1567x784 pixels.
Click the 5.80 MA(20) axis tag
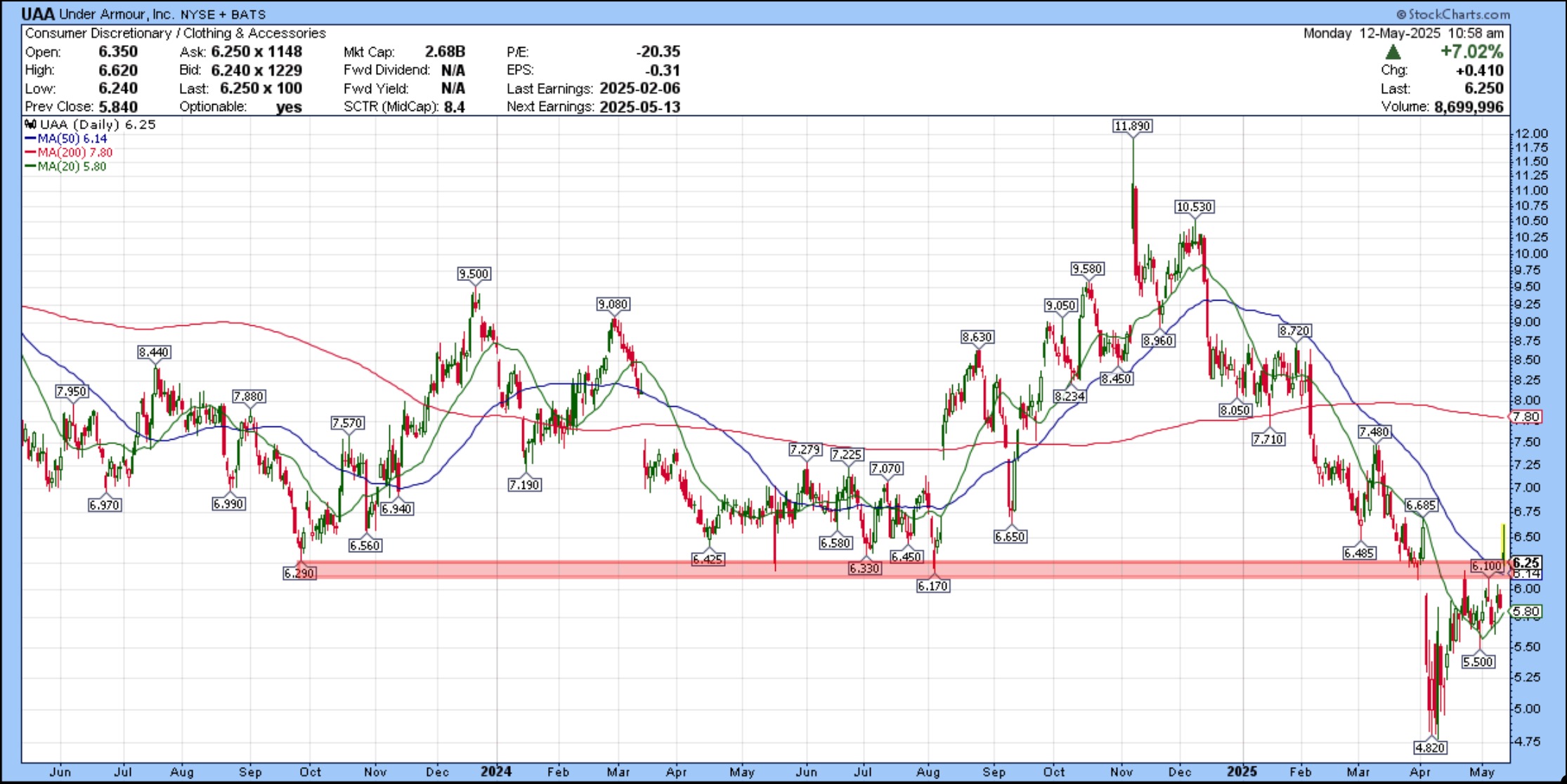click(1526, 611)
